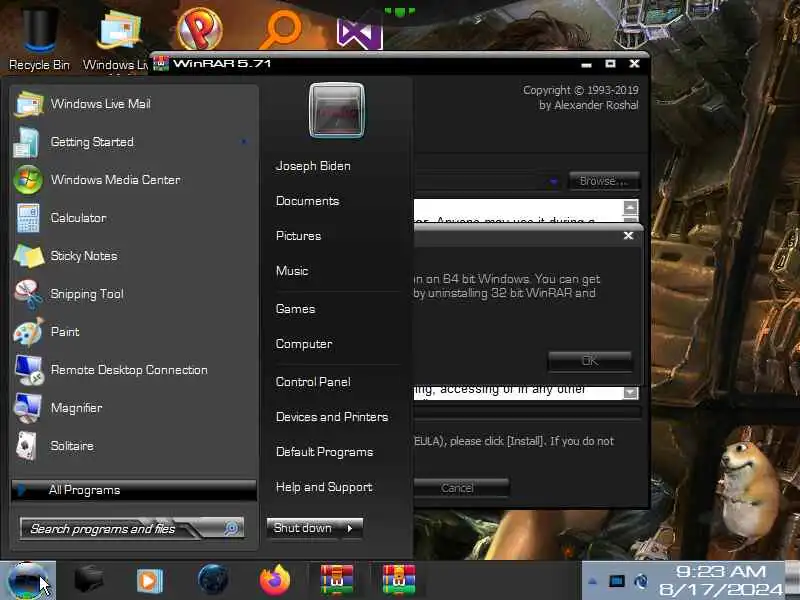Open Visual Studio desktop icon
This screenshot has width=800, height=600.
click(360, 33)
